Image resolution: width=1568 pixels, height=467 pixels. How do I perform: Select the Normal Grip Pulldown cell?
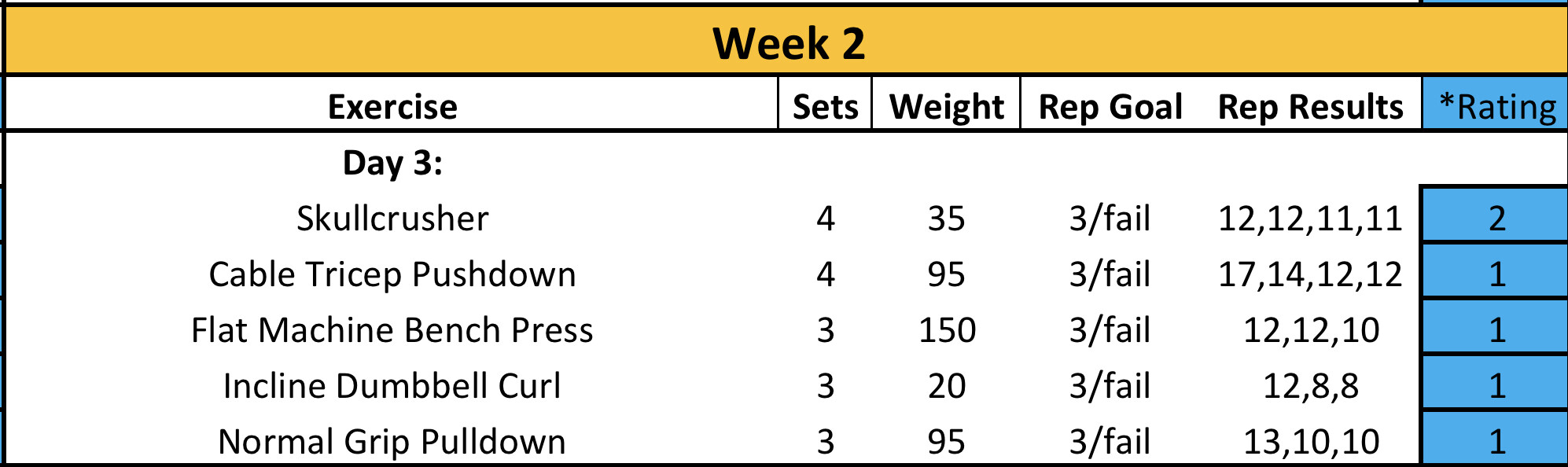click(392, 442)
